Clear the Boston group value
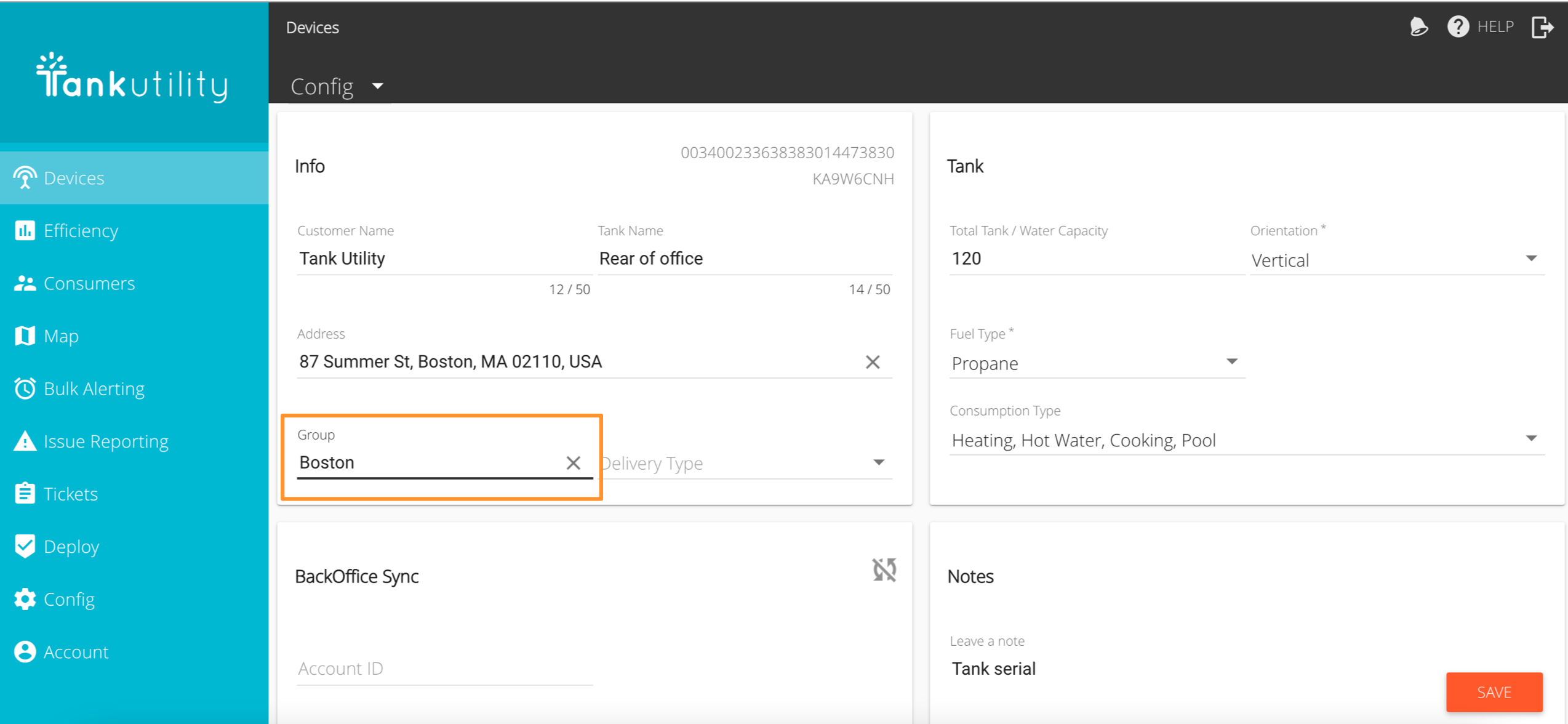Viewport: 1568px width, 724px height. [x=573, y=463]
